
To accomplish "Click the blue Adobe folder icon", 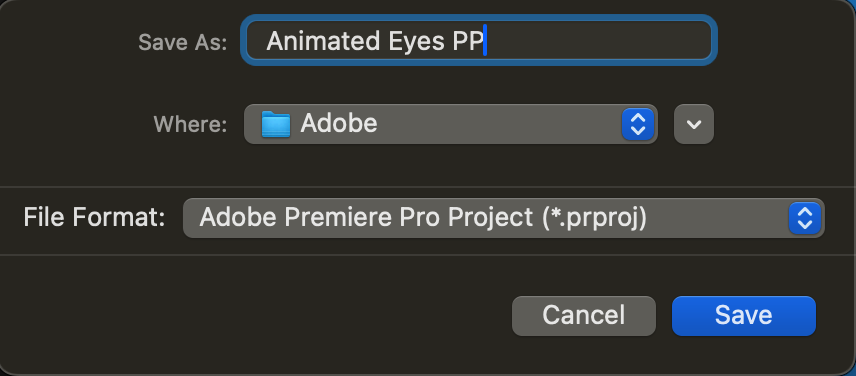I will coord(275,124).
